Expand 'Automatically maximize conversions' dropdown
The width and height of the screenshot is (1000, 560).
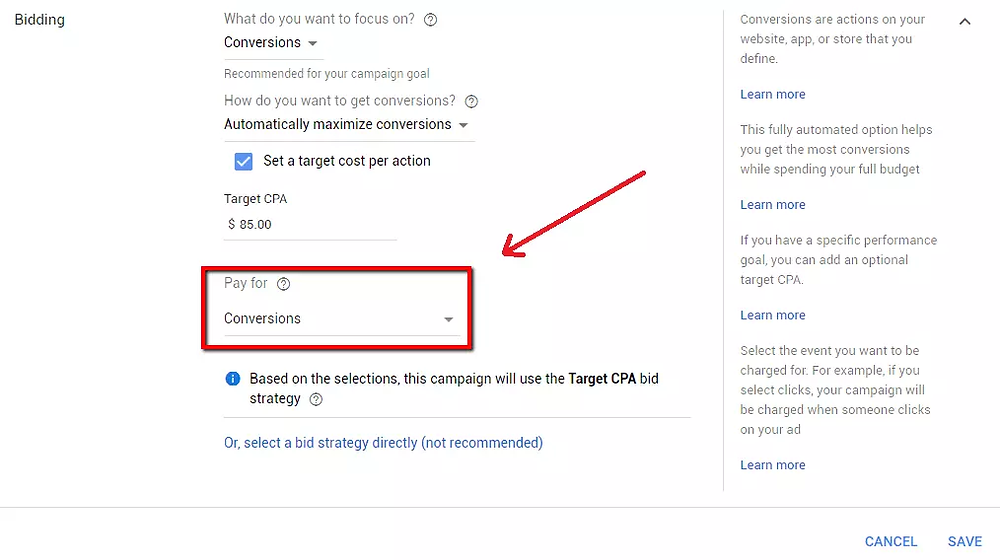346,124
